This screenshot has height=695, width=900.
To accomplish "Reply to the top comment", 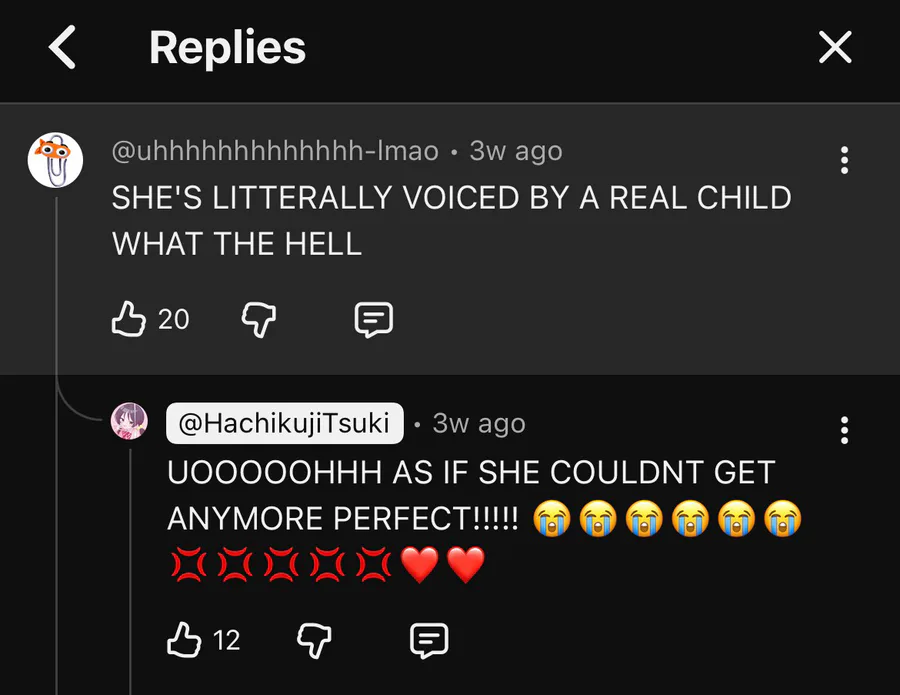I will (x=374, y=320).
